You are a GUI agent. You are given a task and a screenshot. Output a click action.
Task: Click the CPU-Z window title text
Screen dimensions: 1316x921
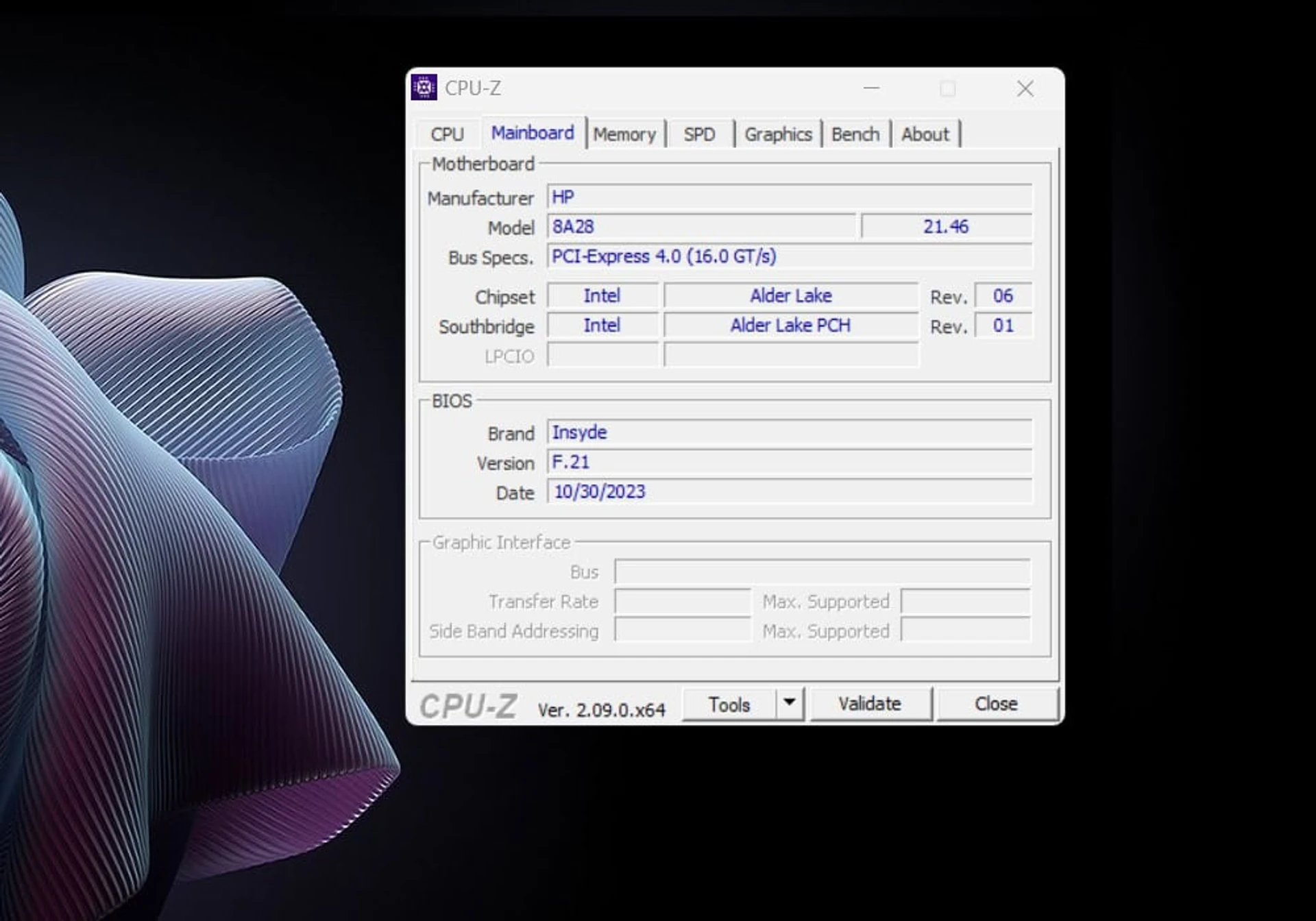pos(473,88)
